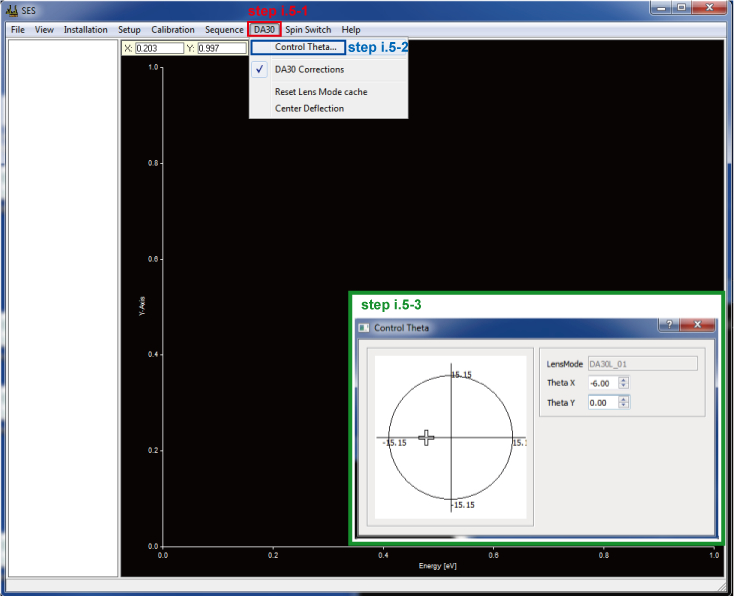Open the Spin Switch menu
Viewport: 734px width, 597px height.
pos(309,30)
